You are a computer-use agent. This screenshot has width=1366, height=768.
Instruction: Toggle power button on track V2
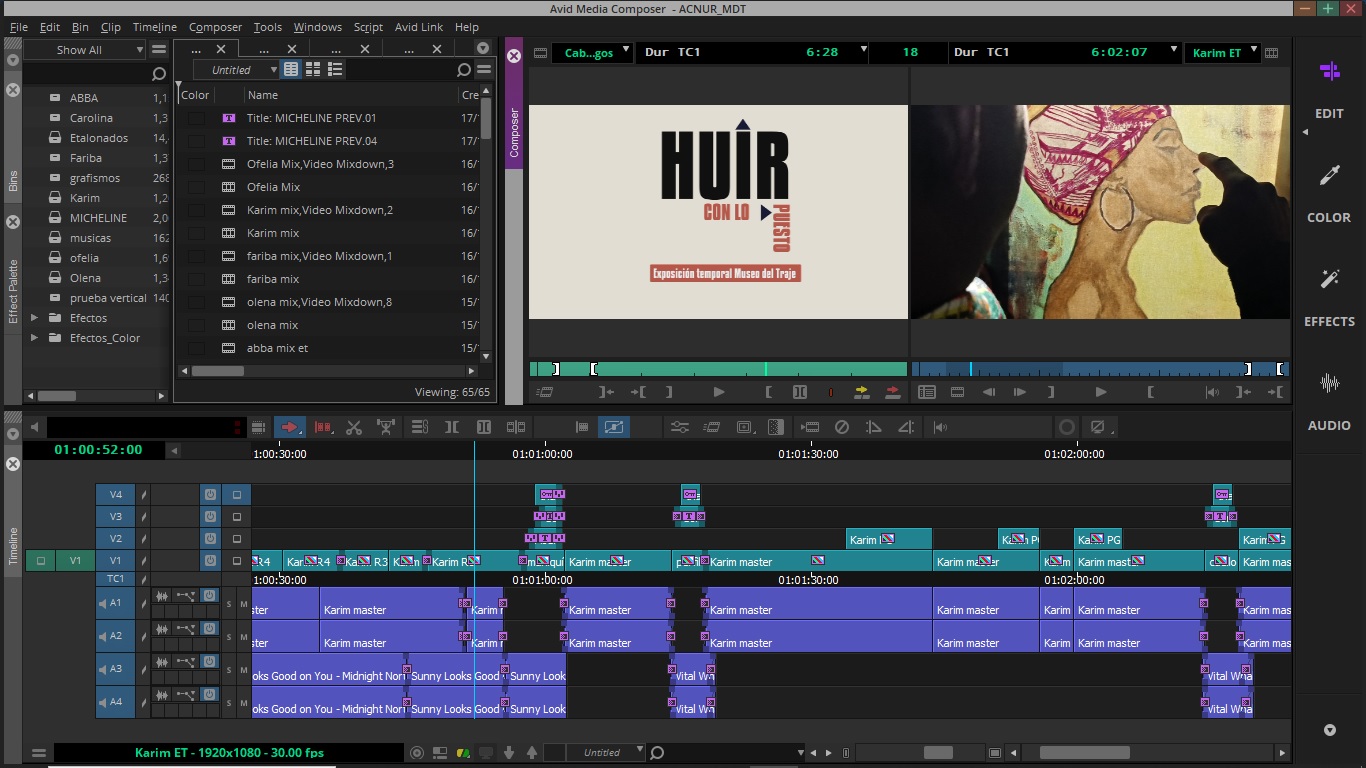(210, 538)
